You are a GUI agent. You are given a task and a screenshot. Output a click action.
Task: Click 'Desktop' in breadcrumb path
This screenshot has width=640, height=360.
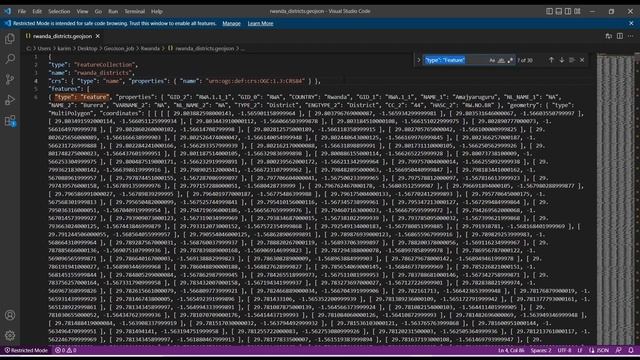point(87,48)
